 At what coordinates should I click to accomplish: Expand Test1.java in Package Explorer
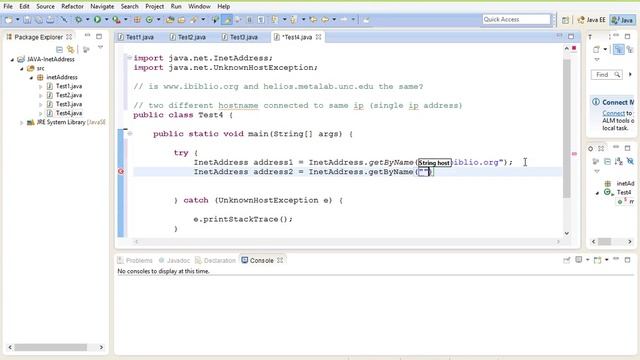[40, 87]
